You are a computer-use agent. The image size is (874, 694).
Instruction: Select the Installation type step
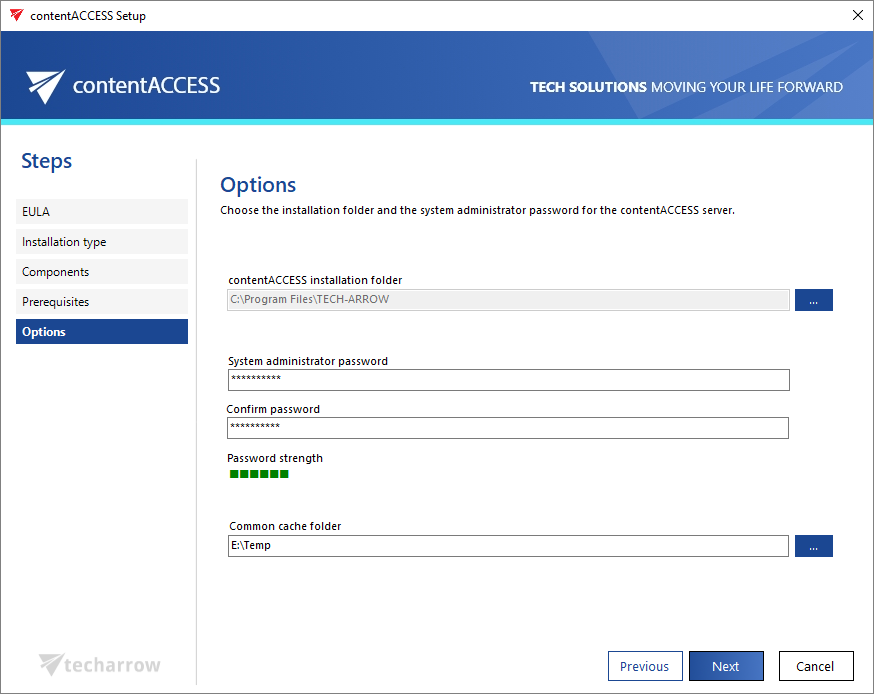click(x=101, y=241)
